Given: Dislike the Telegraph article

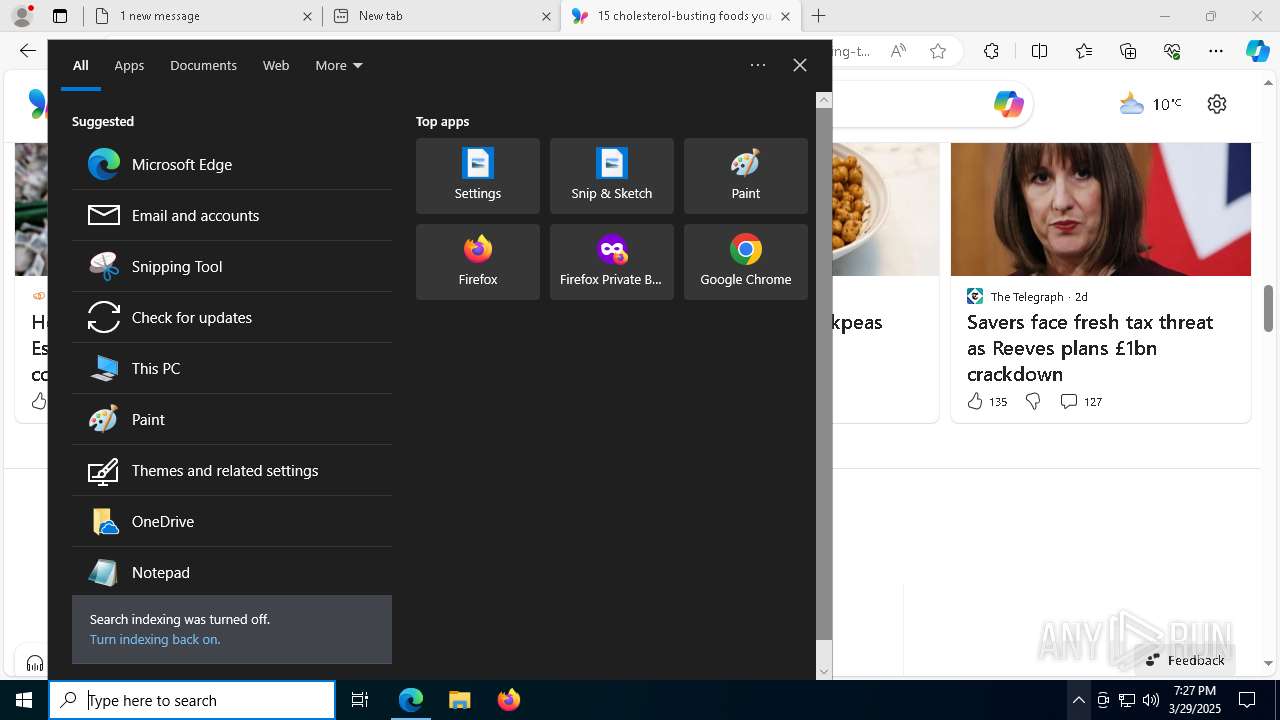Looking at the screenshot, I should coord(1033,401).
